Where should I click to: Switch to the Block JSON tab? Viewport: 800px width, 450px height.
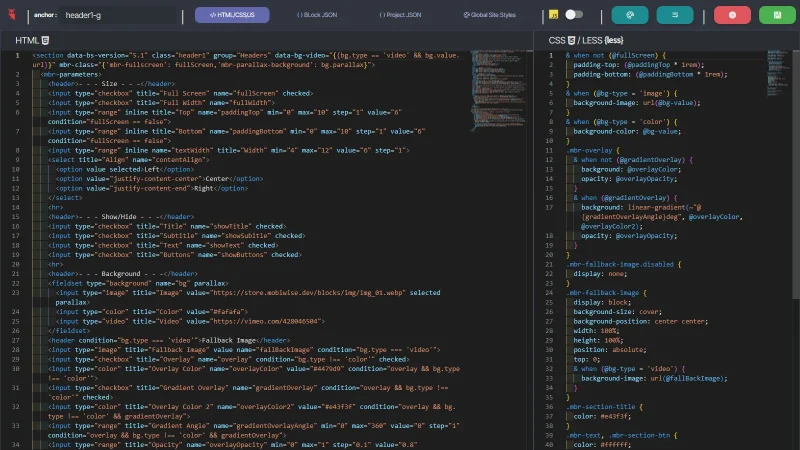(x=317, y=15)
